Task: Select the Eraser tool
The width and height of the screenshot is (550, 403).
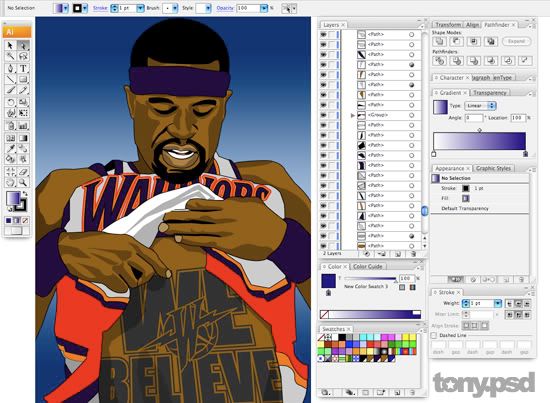Action: click(x=23, y=172)
